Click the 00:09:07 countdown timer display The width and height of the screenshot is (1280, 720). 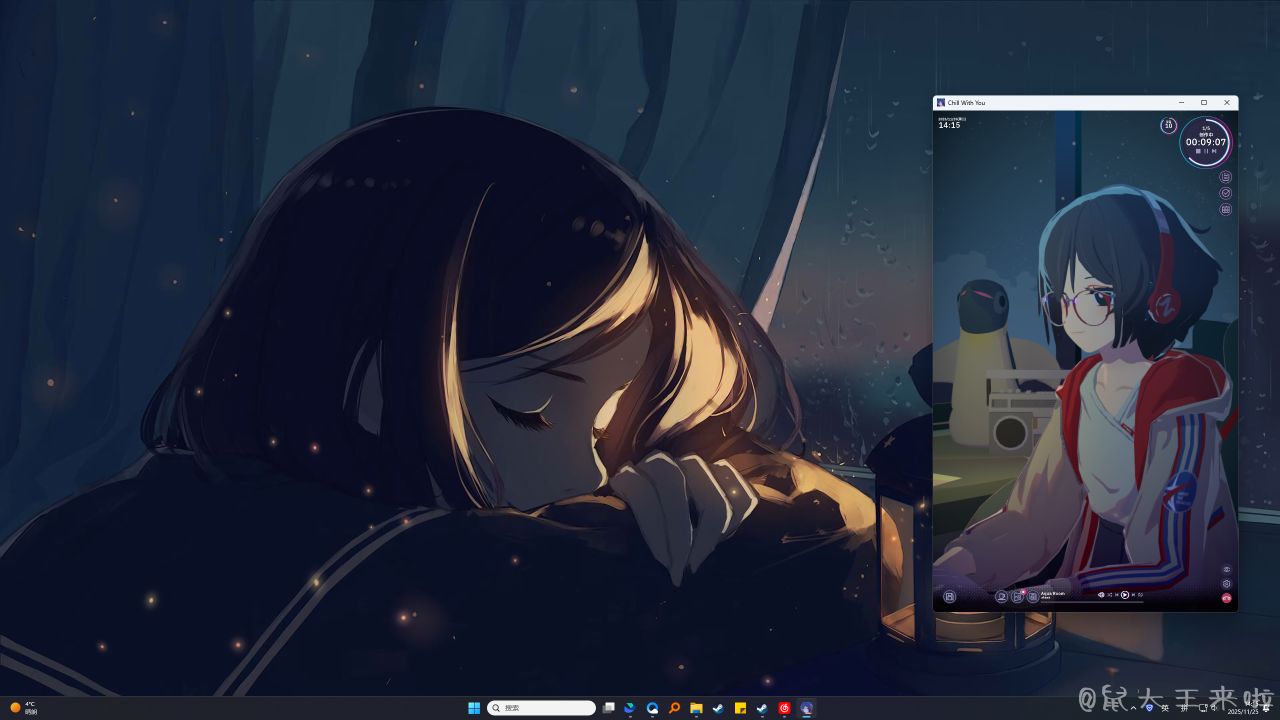point(1206,142)
